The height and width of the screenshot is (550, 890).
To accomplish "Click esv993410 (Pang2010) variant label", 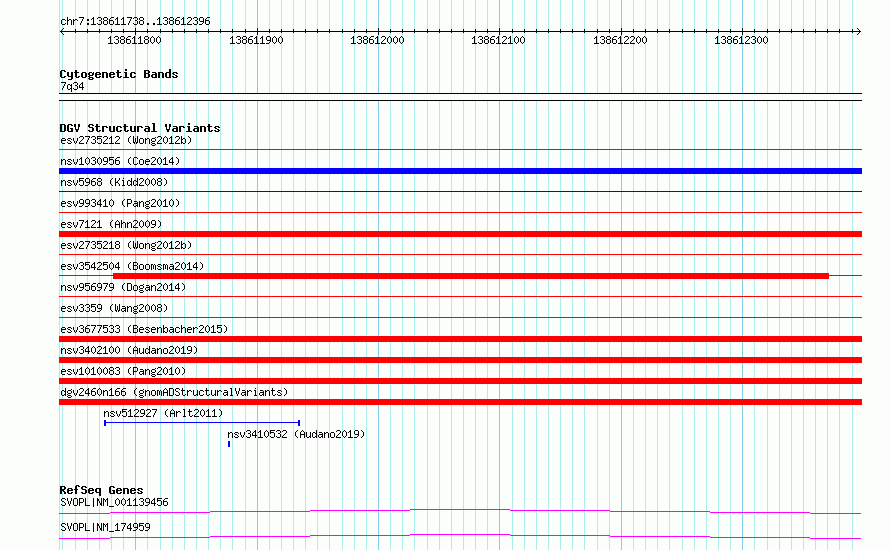I will (120, 203).
